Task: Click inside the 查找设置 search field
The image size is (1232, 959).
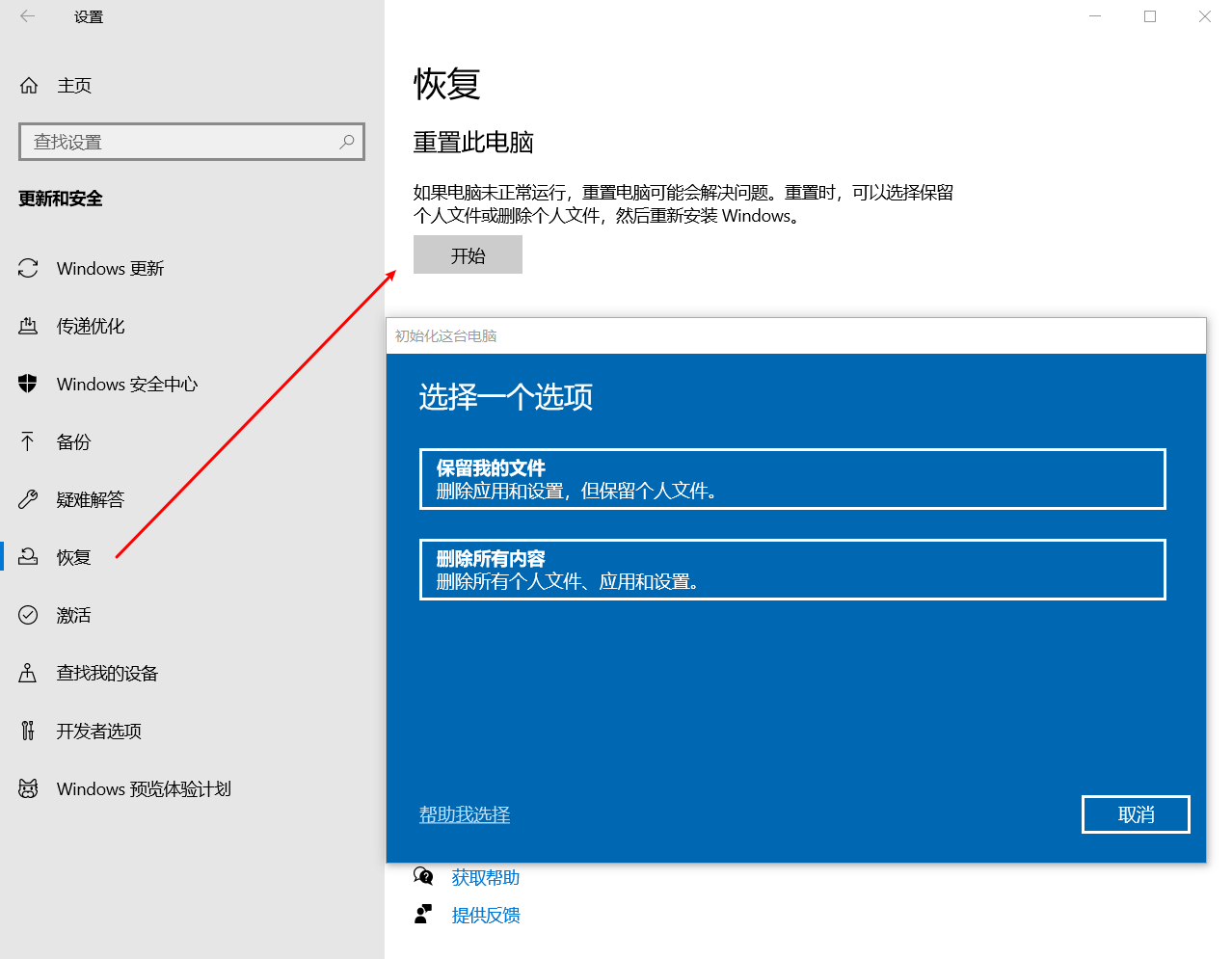Action: [x=178, y=142]
